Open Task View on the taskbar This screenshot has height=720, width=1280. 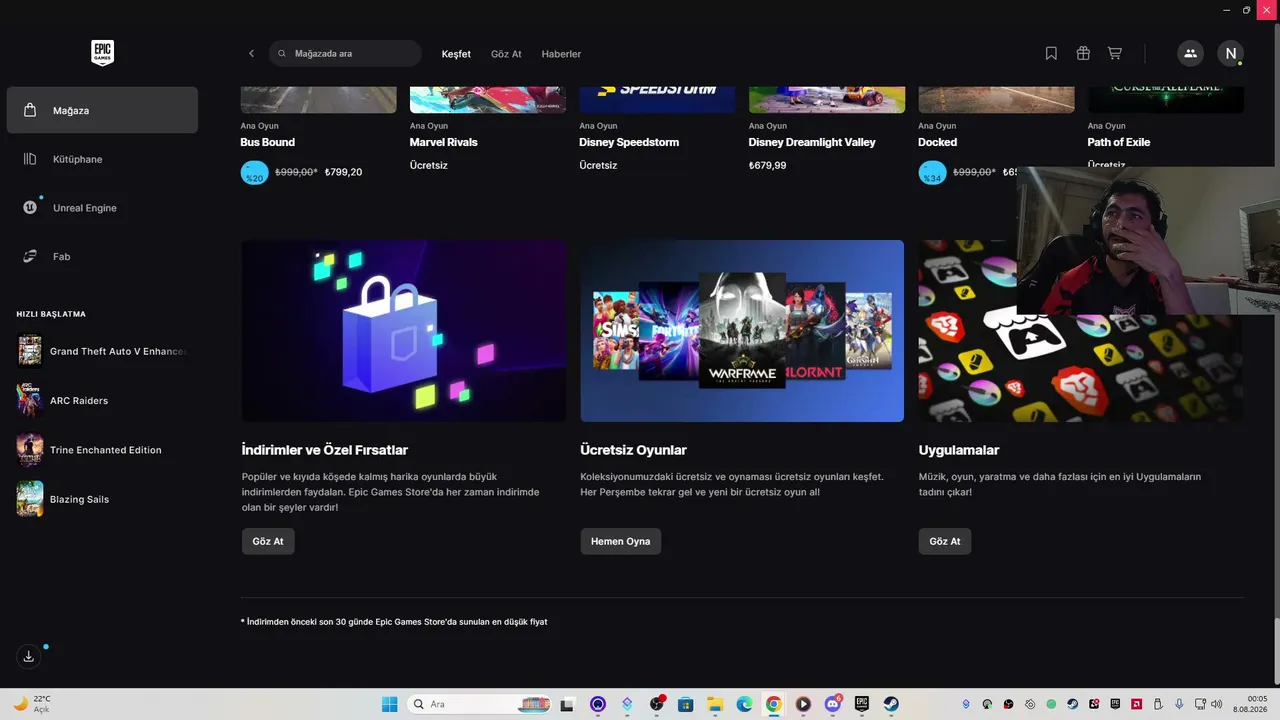click(x=568, y=704)
